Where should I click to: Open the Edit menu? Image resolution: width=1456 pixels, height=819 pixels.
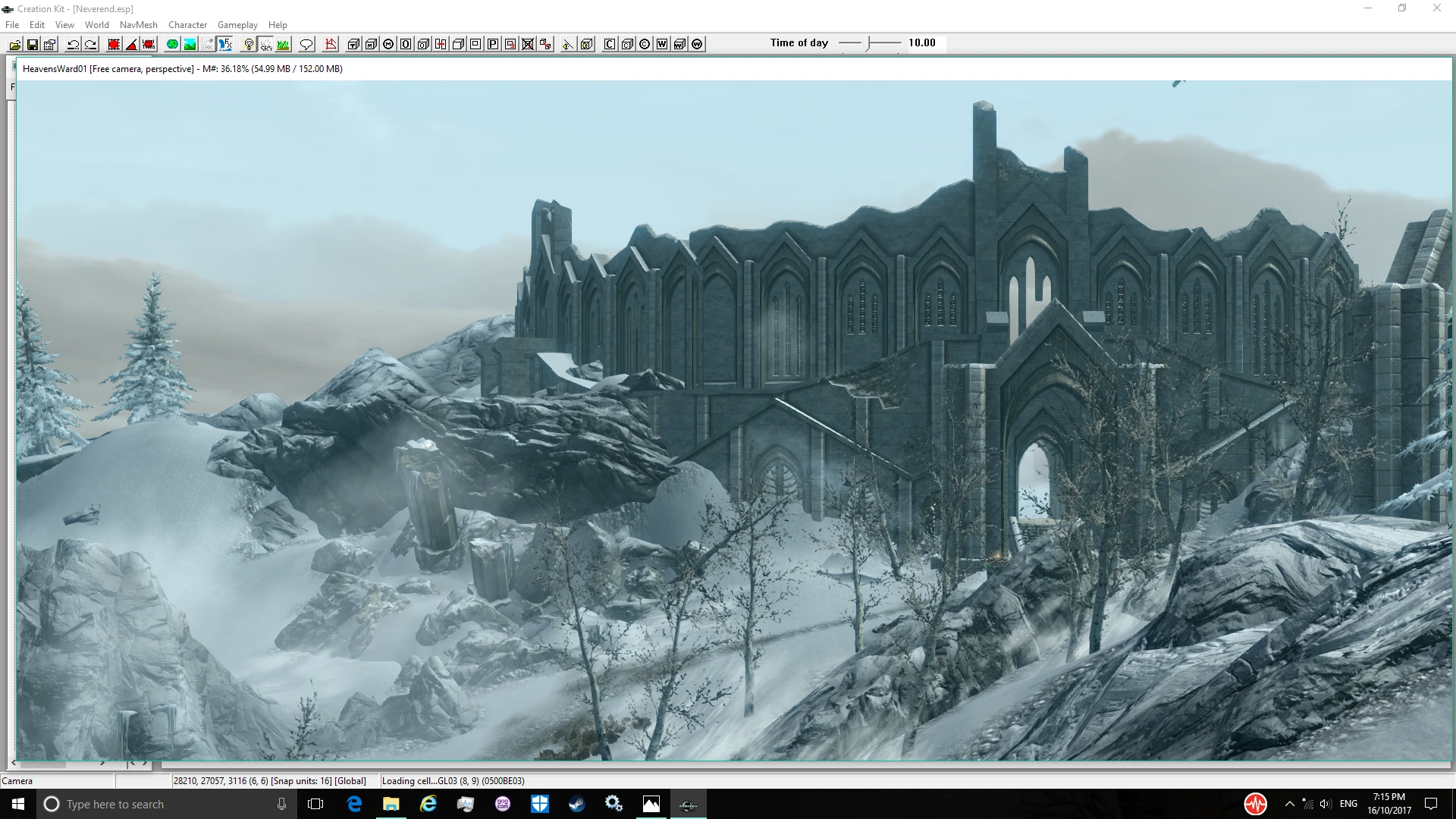pos(37,25)
